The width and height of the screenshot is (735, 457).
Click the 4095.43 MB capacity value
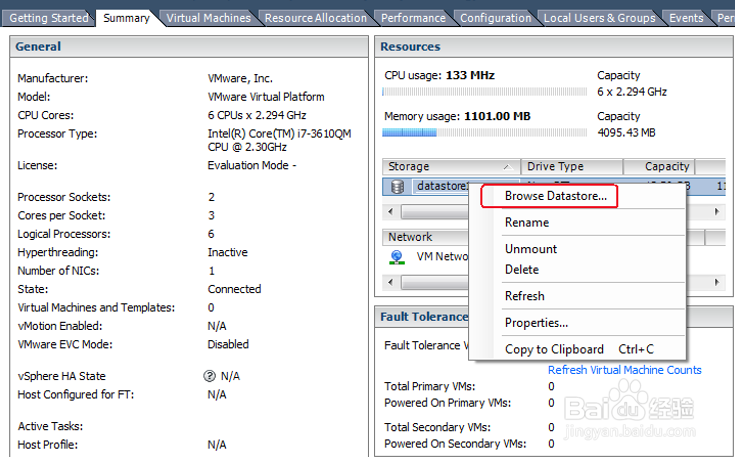coord(626,133)
